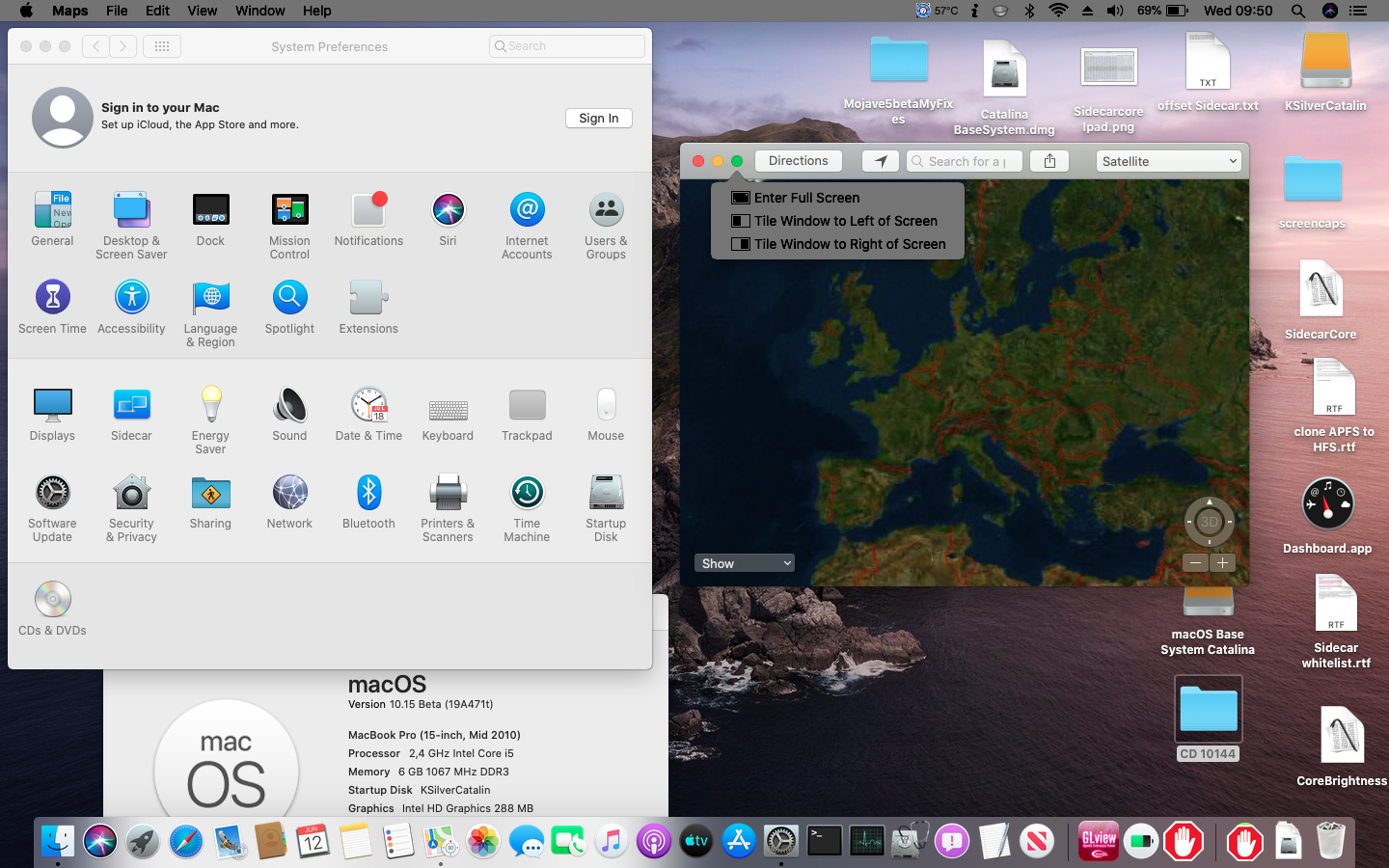Open Bluetooth settings icon
1389x868 pixels.
tap(368, 494)
